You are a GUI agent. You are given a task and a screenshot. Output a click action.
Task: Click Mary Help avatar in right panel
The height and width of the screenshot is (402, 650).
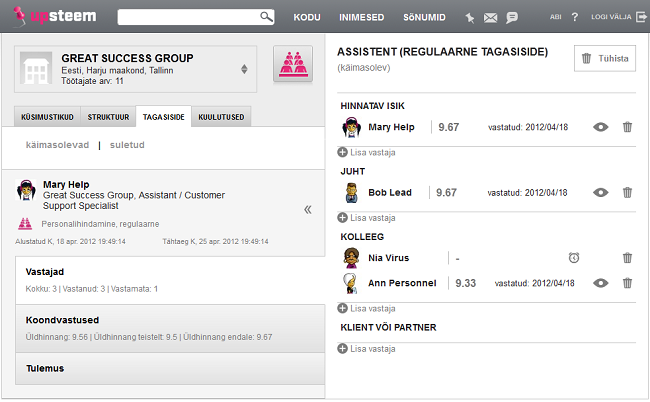point(352,127)
